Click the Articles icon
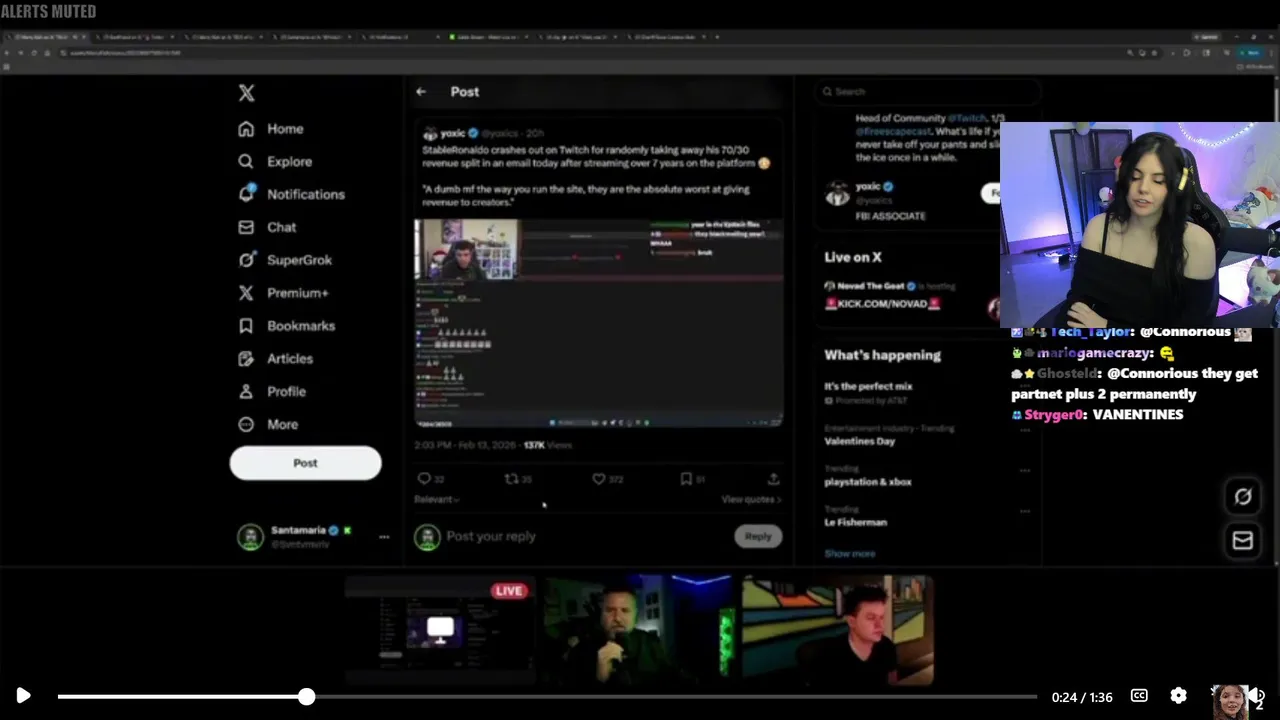The height and width of the screenshot is (720, 1280). coord(246,358)
